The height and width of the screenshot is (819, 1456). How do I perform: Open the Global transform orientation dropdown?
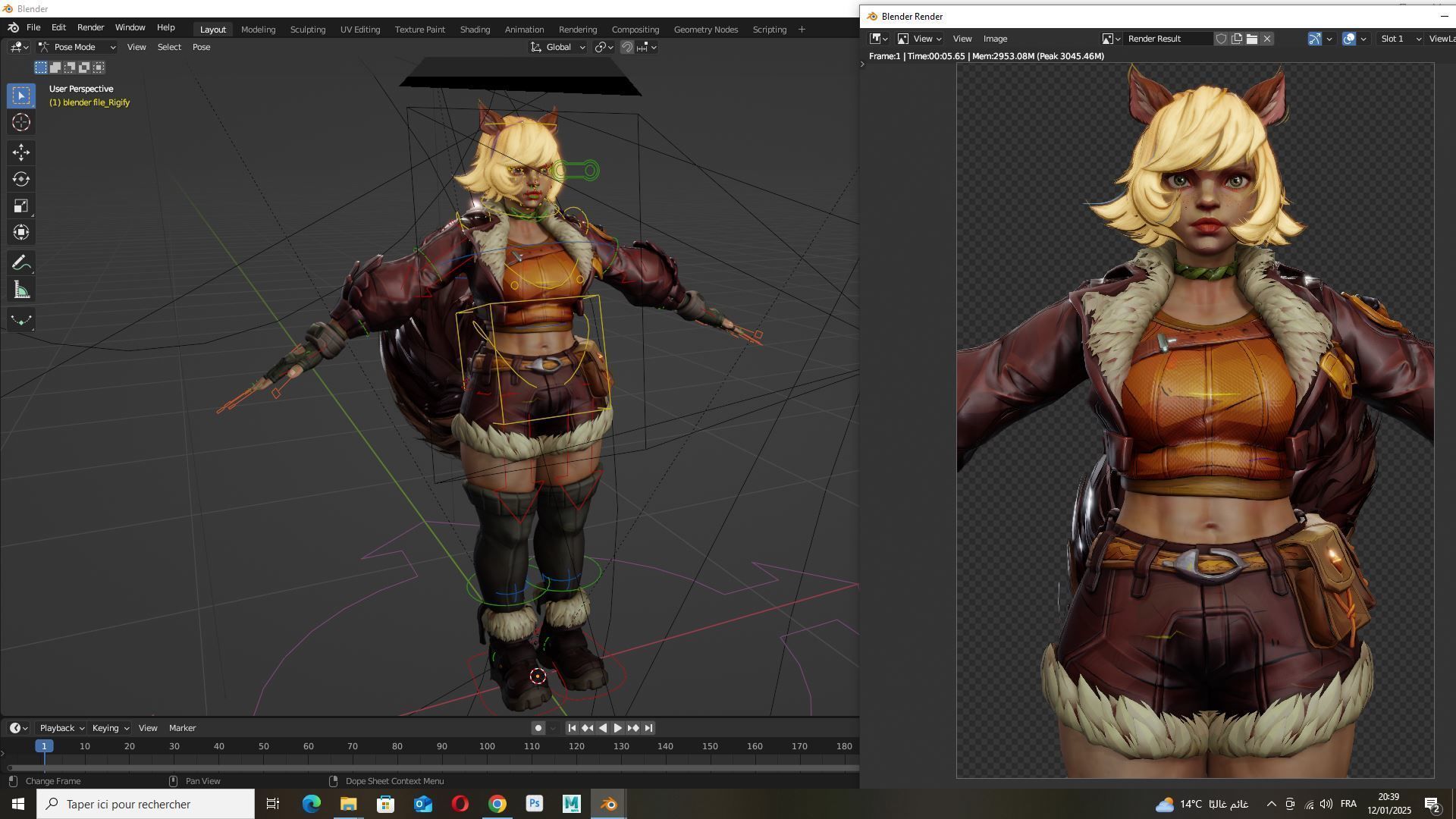click(558, 47)
